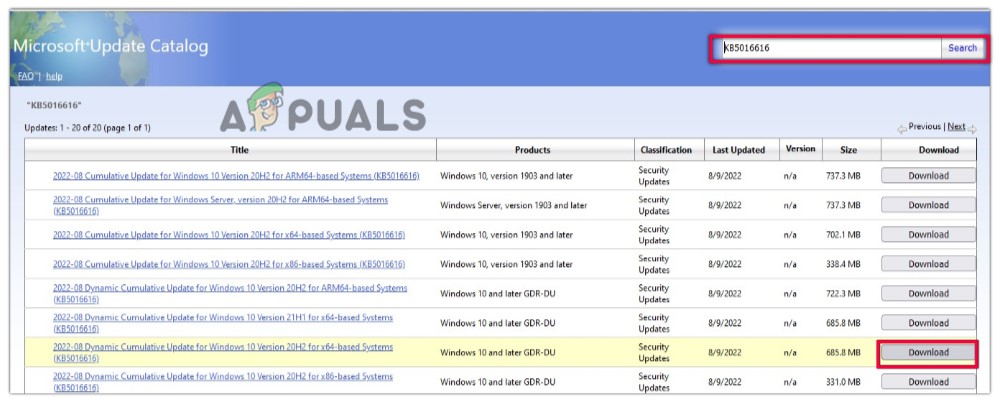Open Cumulative Update Windows Server 20H2 ARM64 link
The width and height of the screenshot is (1000, 415).
(x=220, y=205)
